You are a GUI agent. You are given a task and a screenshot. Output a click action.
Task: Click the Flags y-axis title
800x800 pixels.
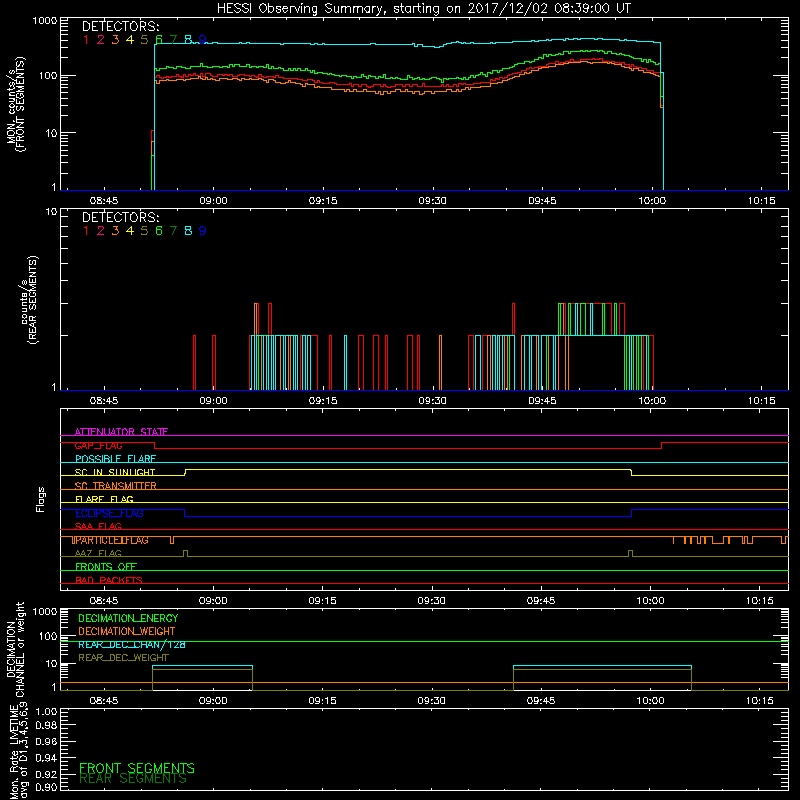[x=41, y=499]
